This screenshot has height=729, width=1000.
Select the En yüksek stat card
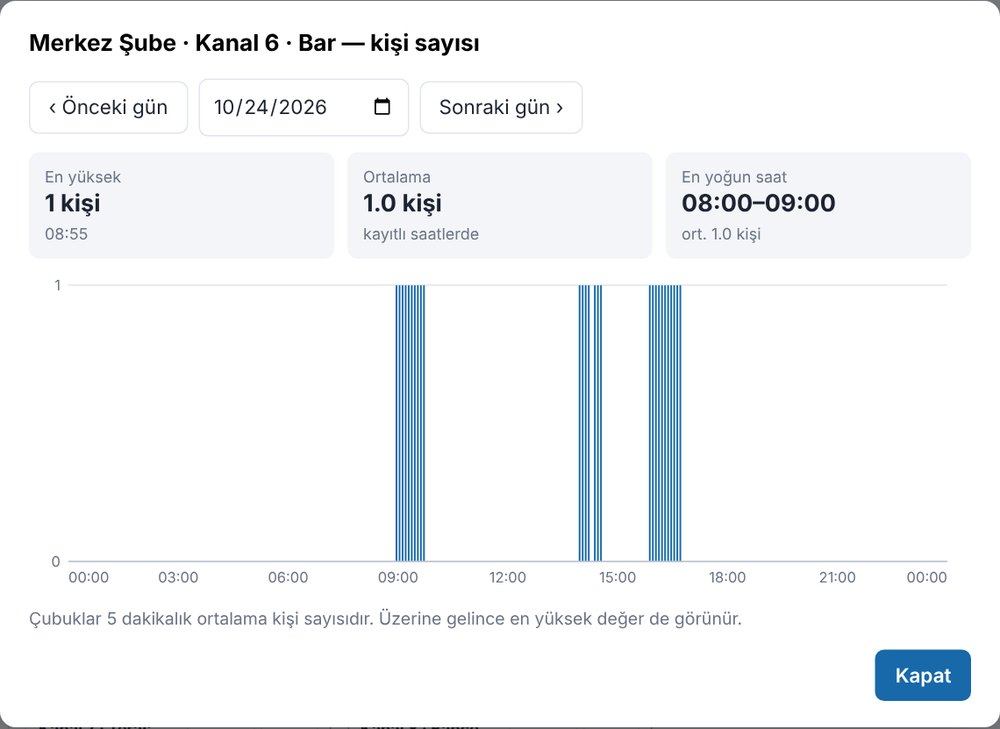click(181, 205)
